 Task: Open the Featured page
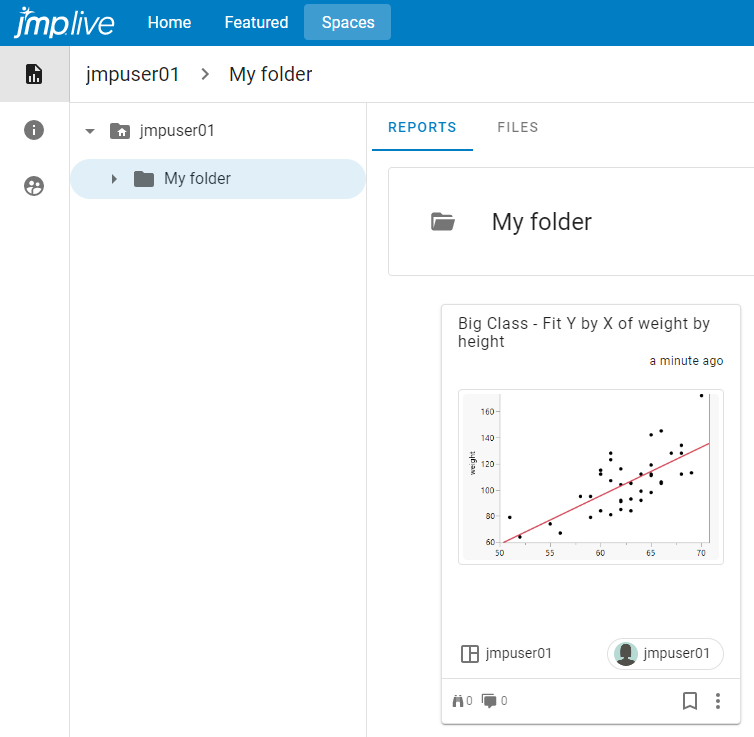tap(256, 22)
